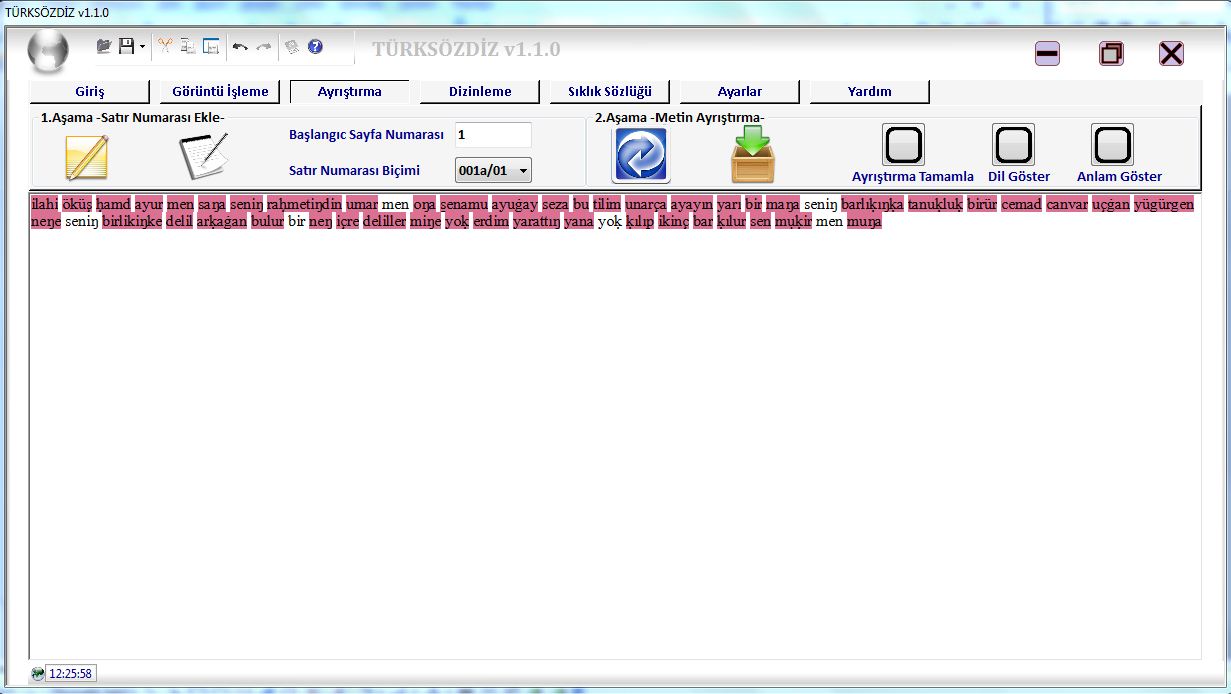Click the Başlangıç Sayfa Numarası input field
The height and width of the screenshot is (694, 1231).
[493, 135]
